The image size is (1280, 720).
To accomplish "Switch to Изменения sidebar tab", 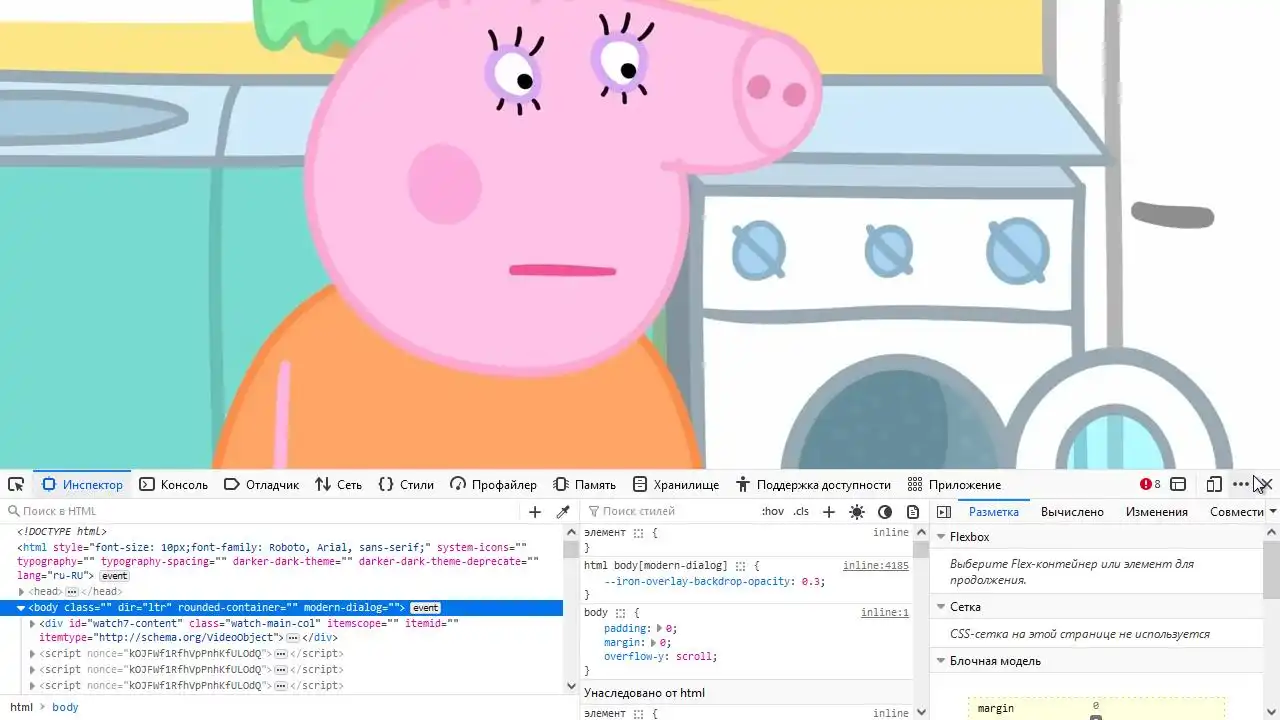I will click(x=1157, y=512).
